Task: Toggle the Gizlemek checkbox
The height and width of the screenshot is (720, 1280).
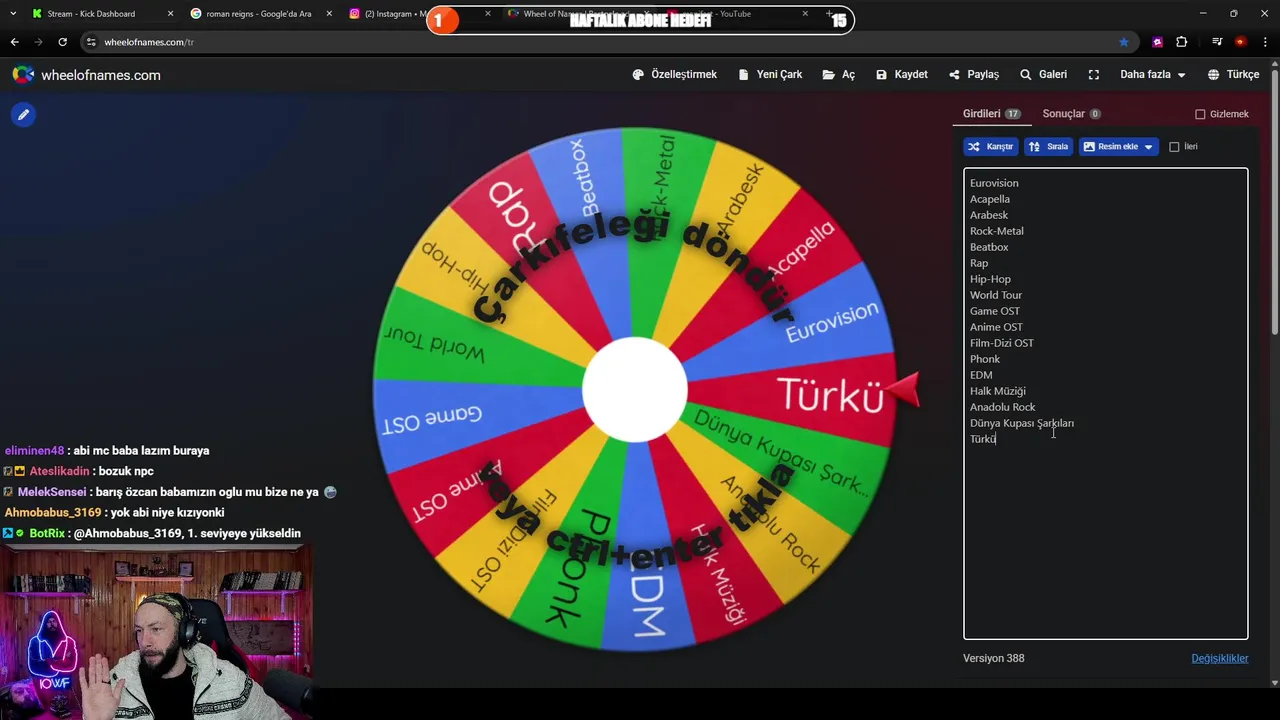Action: pos(1200,114)
